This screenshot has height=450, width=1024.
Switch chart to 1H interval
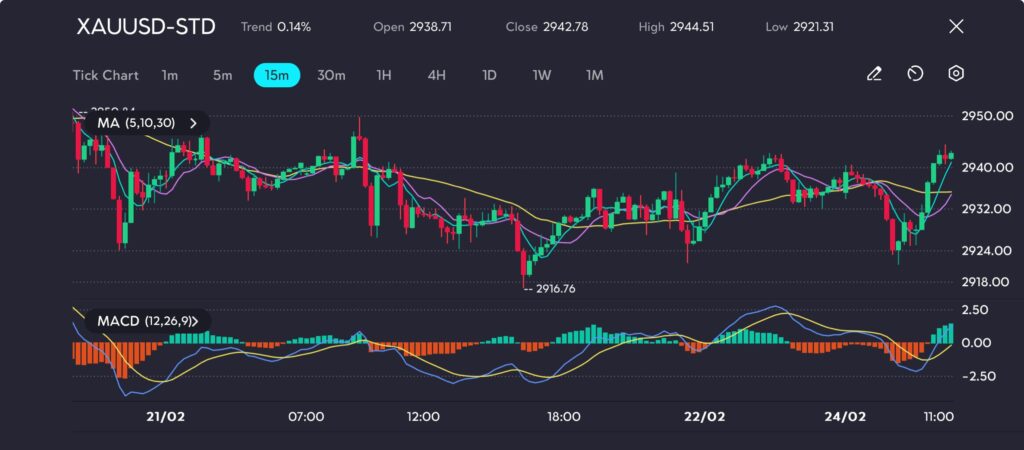pyautogui.click(x=384, y=75)
